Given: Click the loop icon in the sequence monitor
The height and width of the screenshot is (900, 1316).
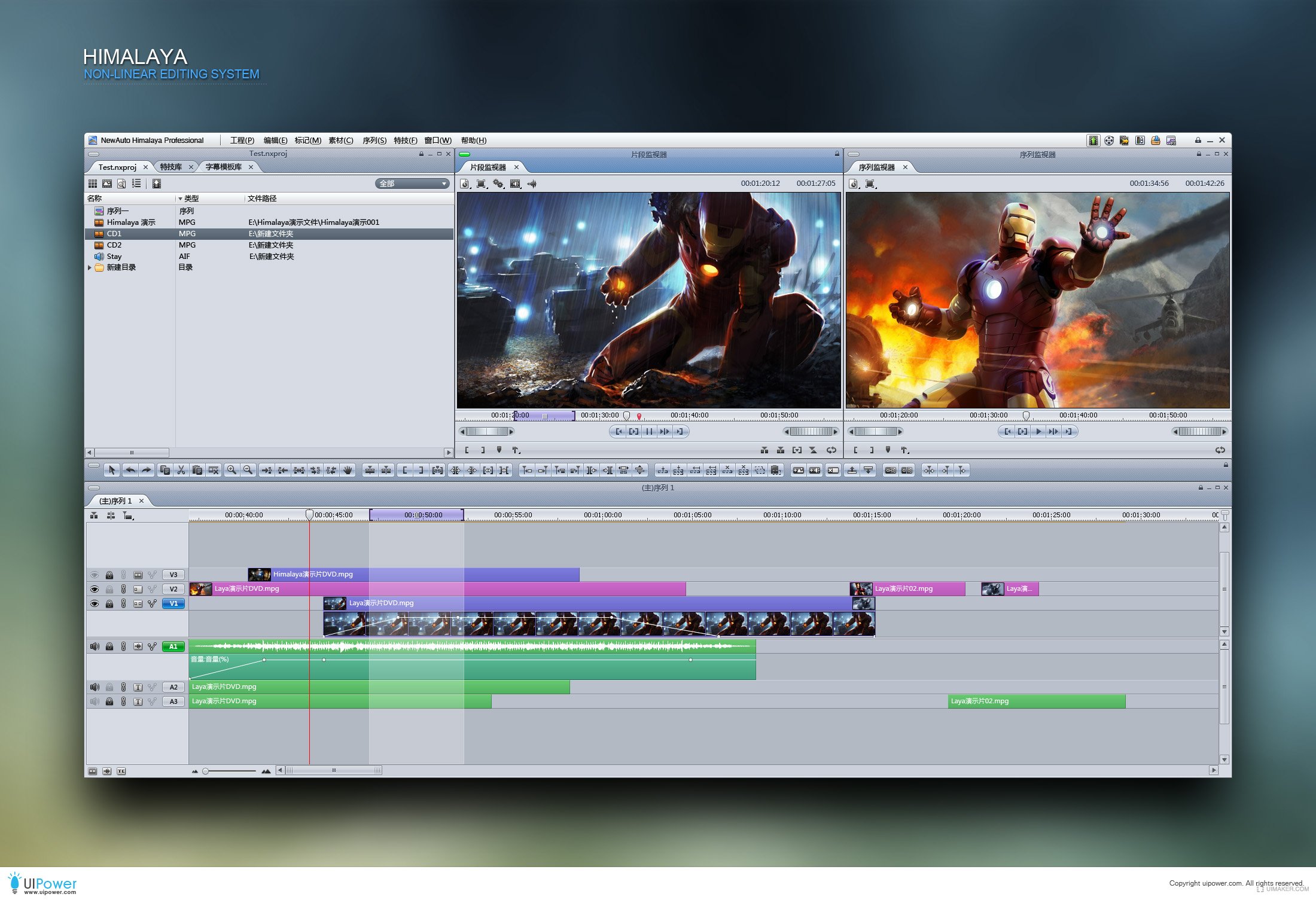Looking at the screenshot, I should coord(1220,450).
